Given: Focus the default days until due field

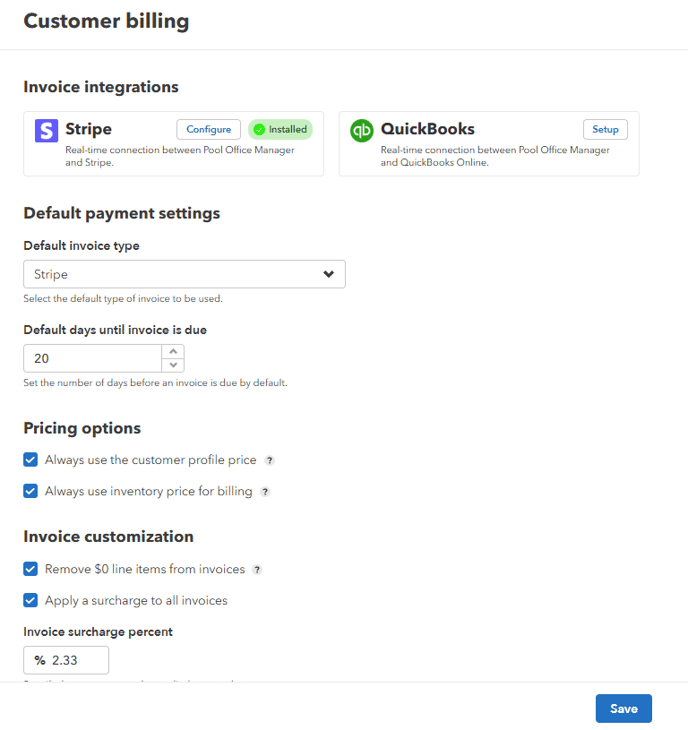Looking at the screenshot, I should coord(92,358).
